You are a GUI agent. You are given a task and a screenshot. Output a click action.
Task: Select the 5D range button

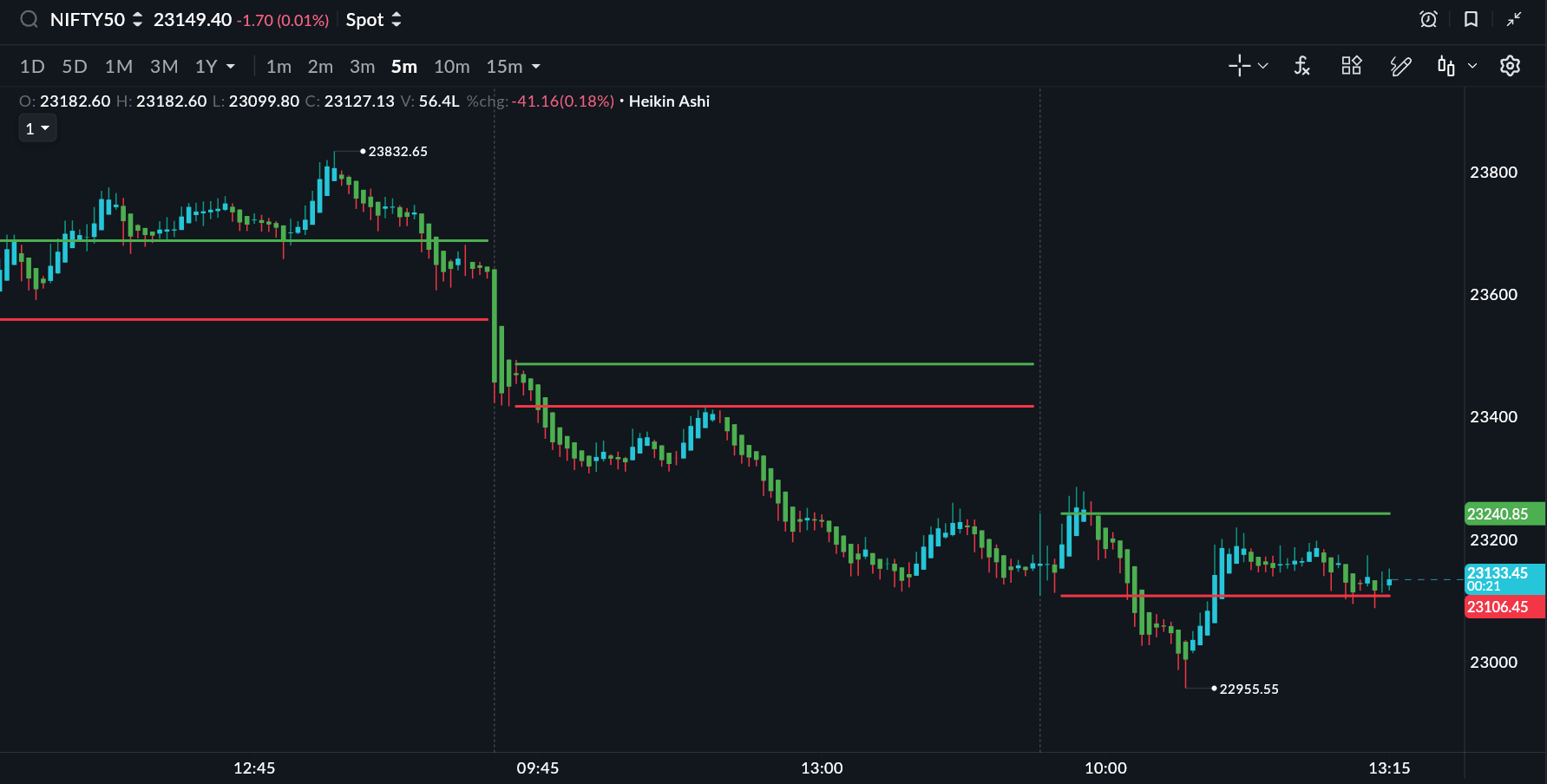75,67
